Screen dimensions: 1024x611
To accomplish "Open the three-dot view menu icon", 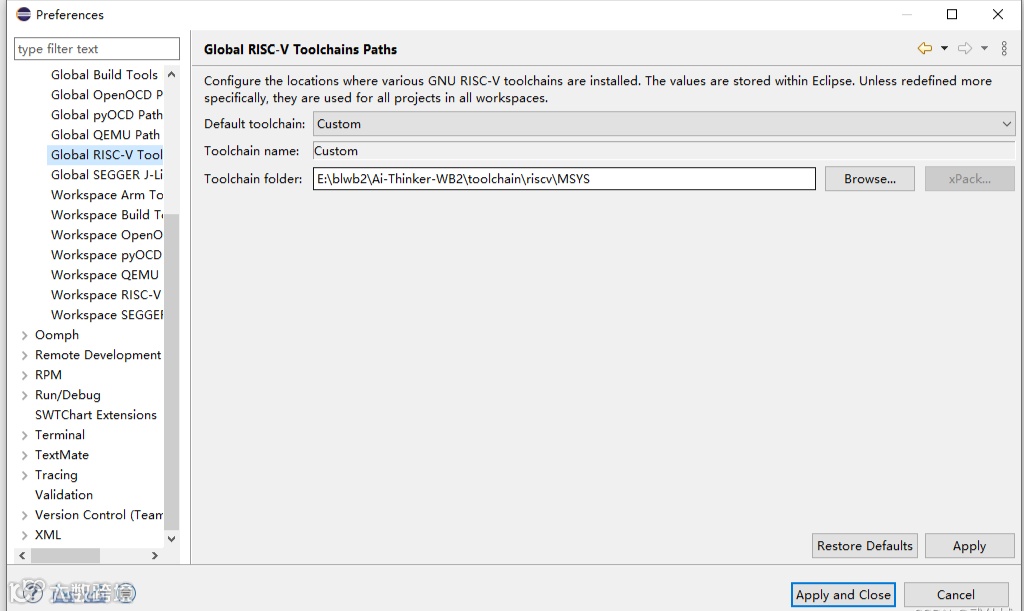I will click(x=1004, y=48).
